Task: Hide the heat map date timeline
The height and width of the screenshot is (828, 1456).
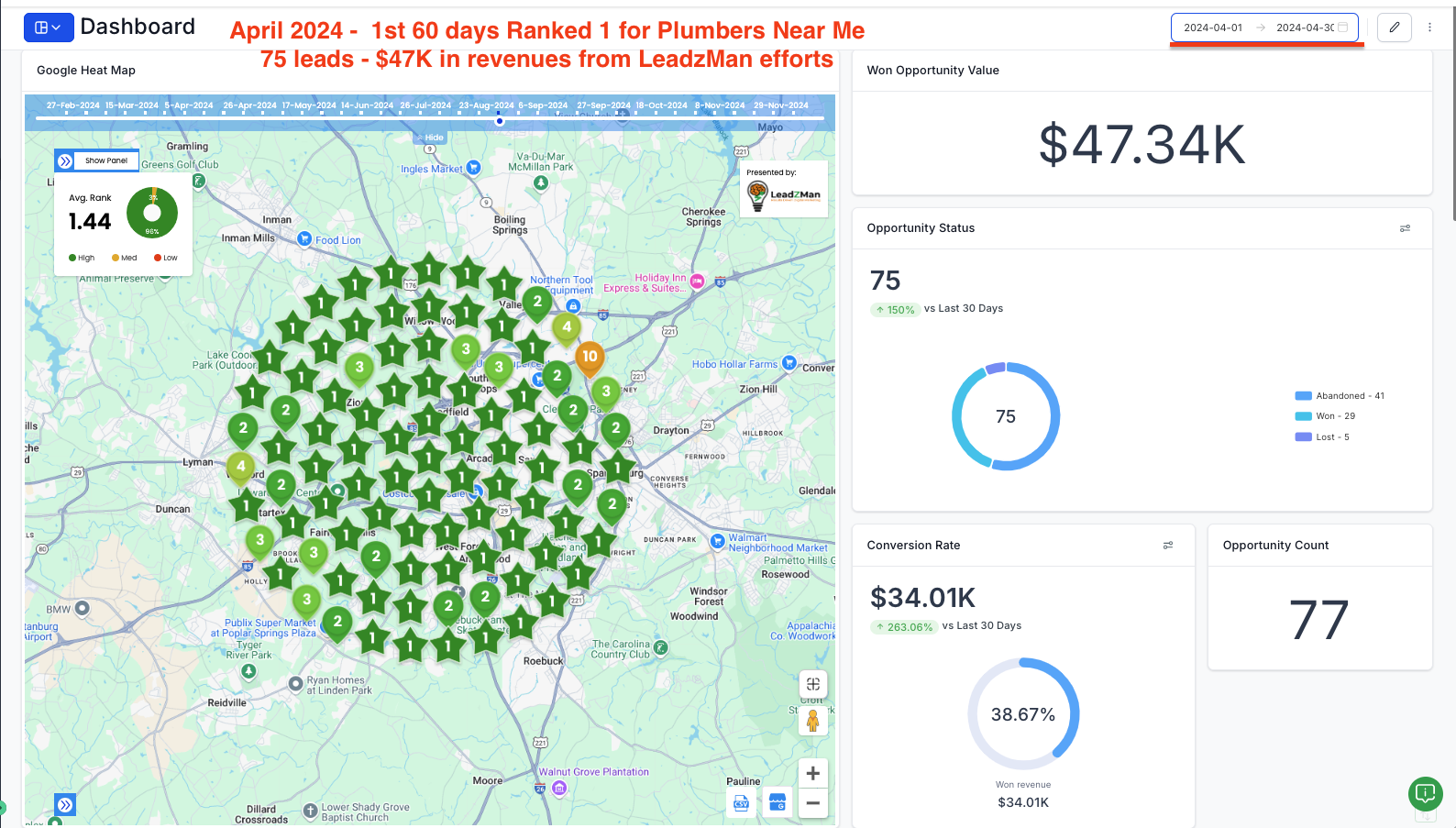Action: tap(430, 138)
